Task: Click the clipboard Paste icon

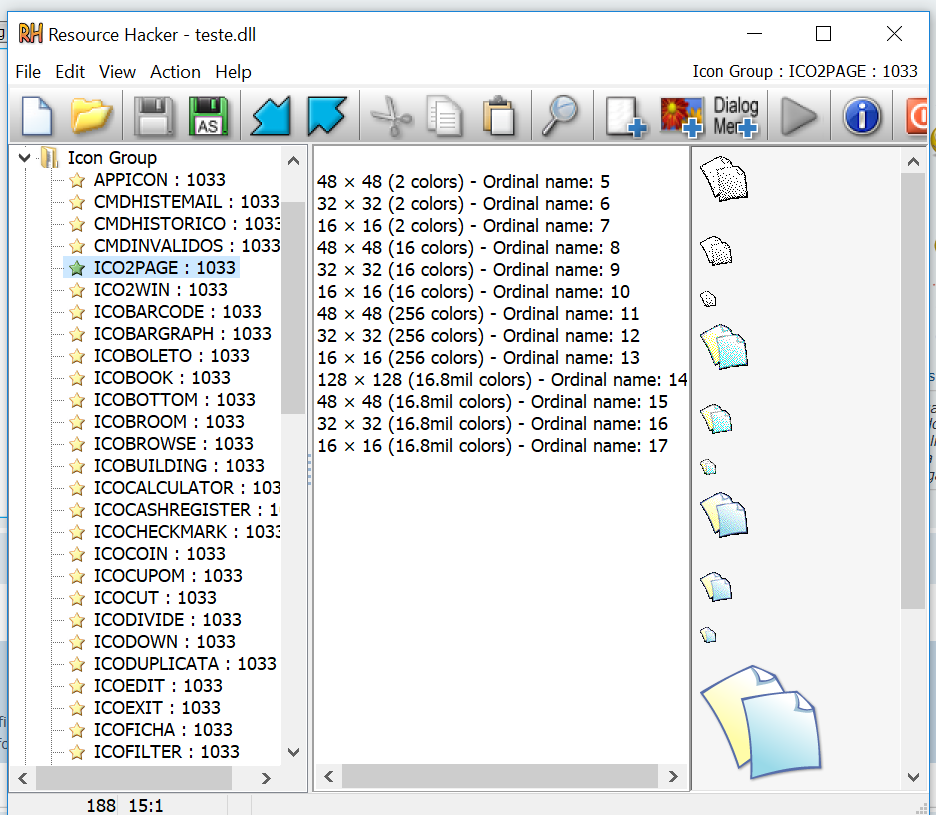Action: (x=497, y=117)
